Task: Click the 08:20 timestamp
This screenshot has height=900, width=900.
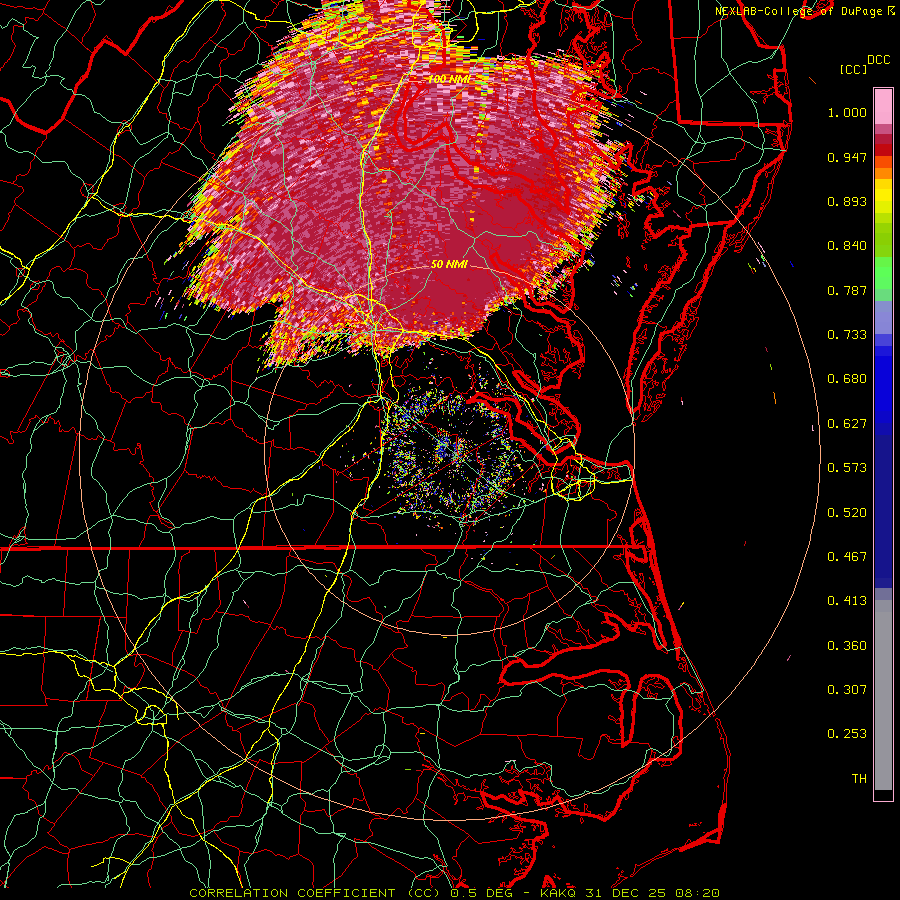Action: [698, 893]
